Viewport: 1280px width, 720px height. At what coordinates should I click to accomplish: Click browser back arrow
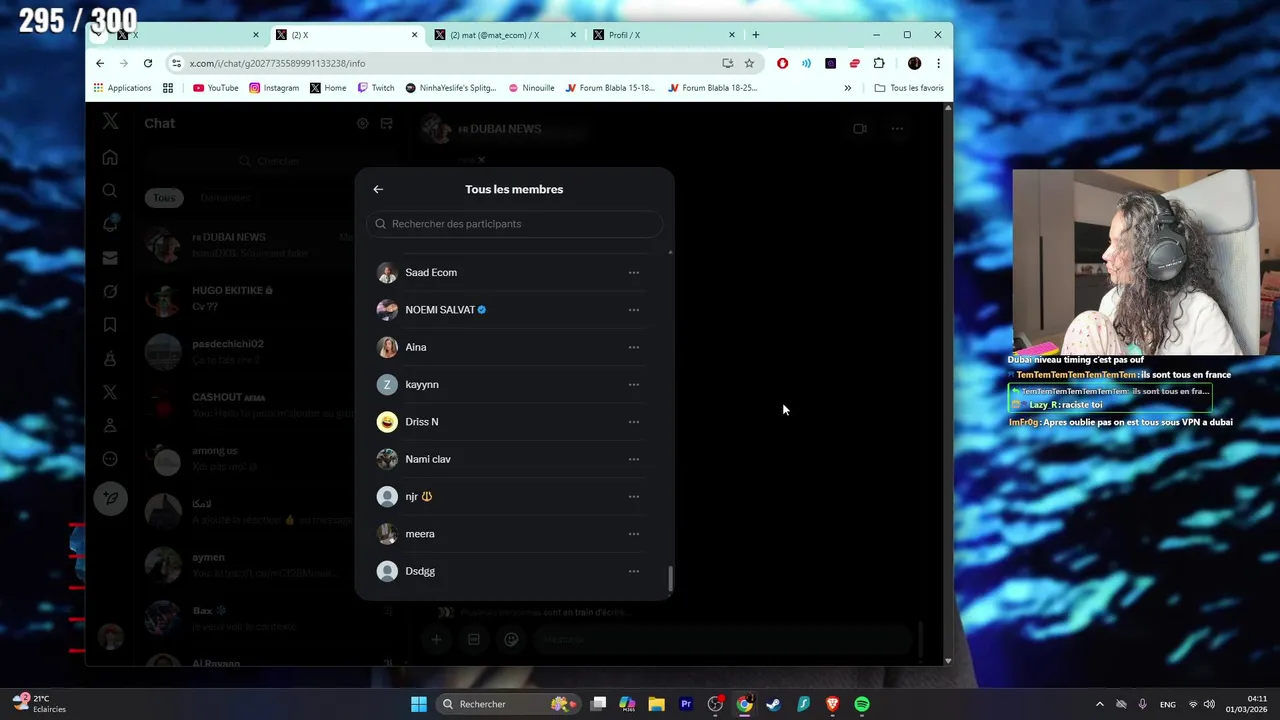coord(100,63)
